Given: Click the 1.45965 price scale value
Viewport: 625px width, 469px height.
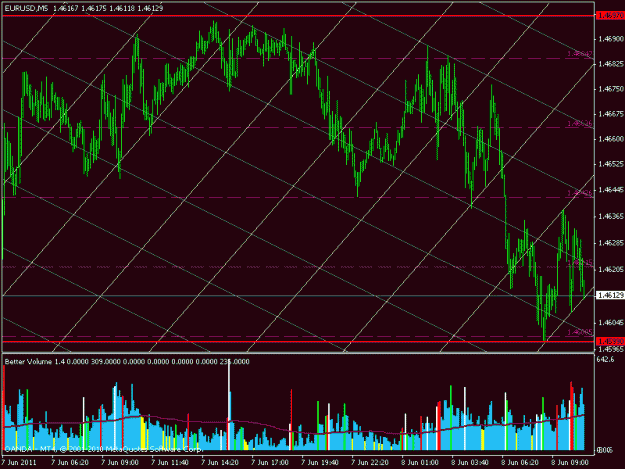Looking at the screenshot, I should coord(611,349).
